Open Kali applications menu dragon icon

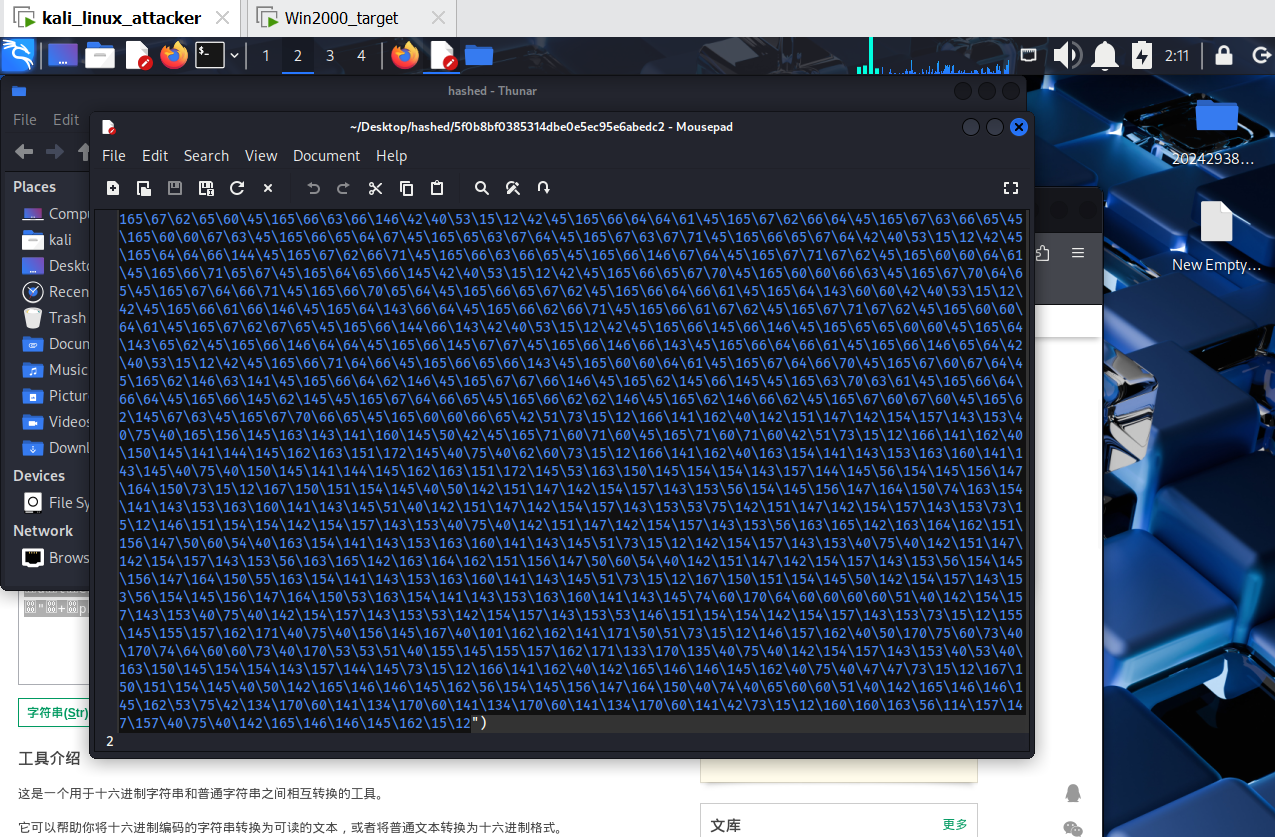pos(18,55)
